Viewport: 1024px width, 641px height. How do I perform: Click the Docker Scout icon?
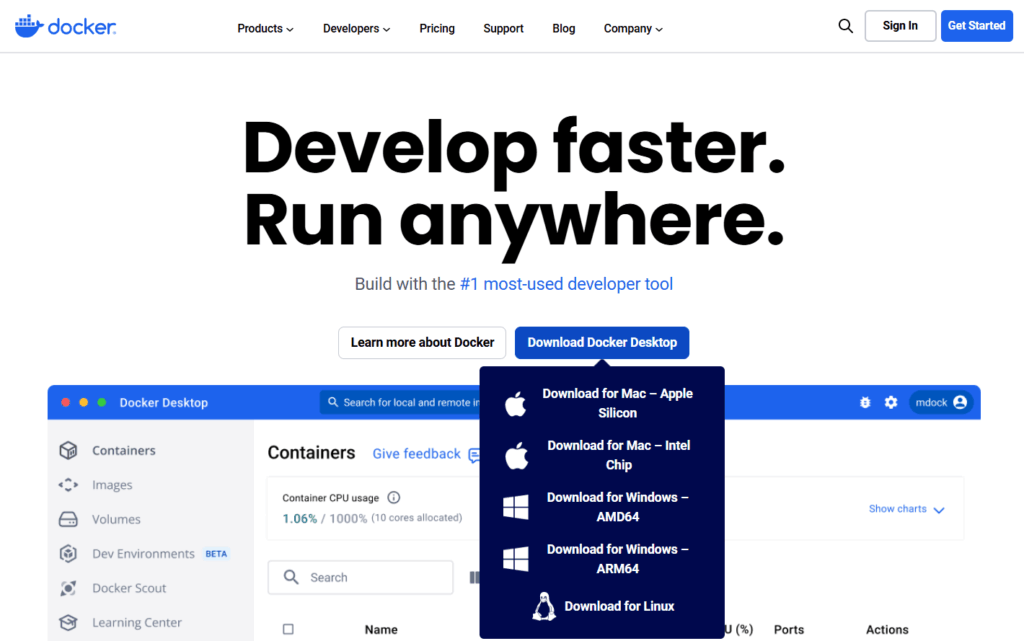click(68, 588)
